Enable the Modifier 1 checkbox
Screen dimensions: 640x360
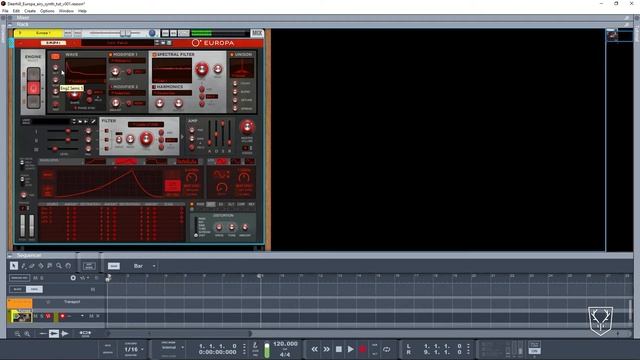pos(110,55)
